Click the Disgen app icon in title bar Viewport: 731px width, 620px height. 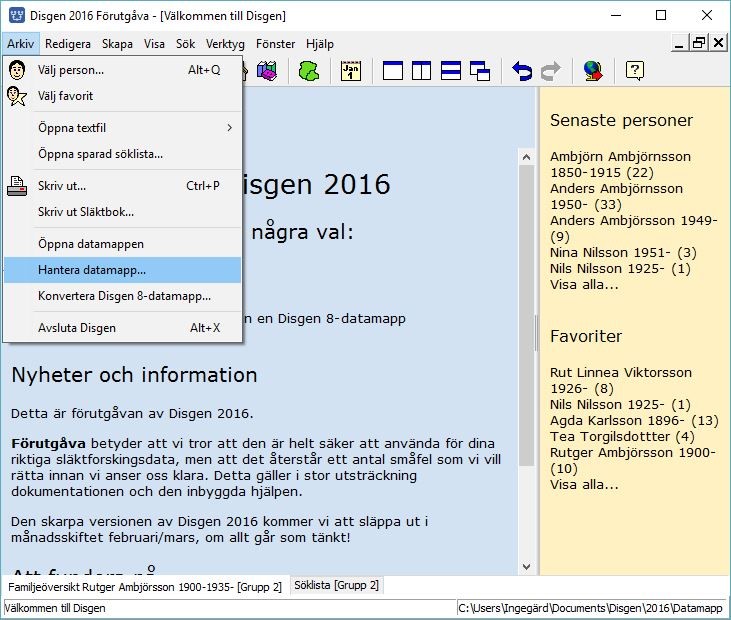[17, 15]
